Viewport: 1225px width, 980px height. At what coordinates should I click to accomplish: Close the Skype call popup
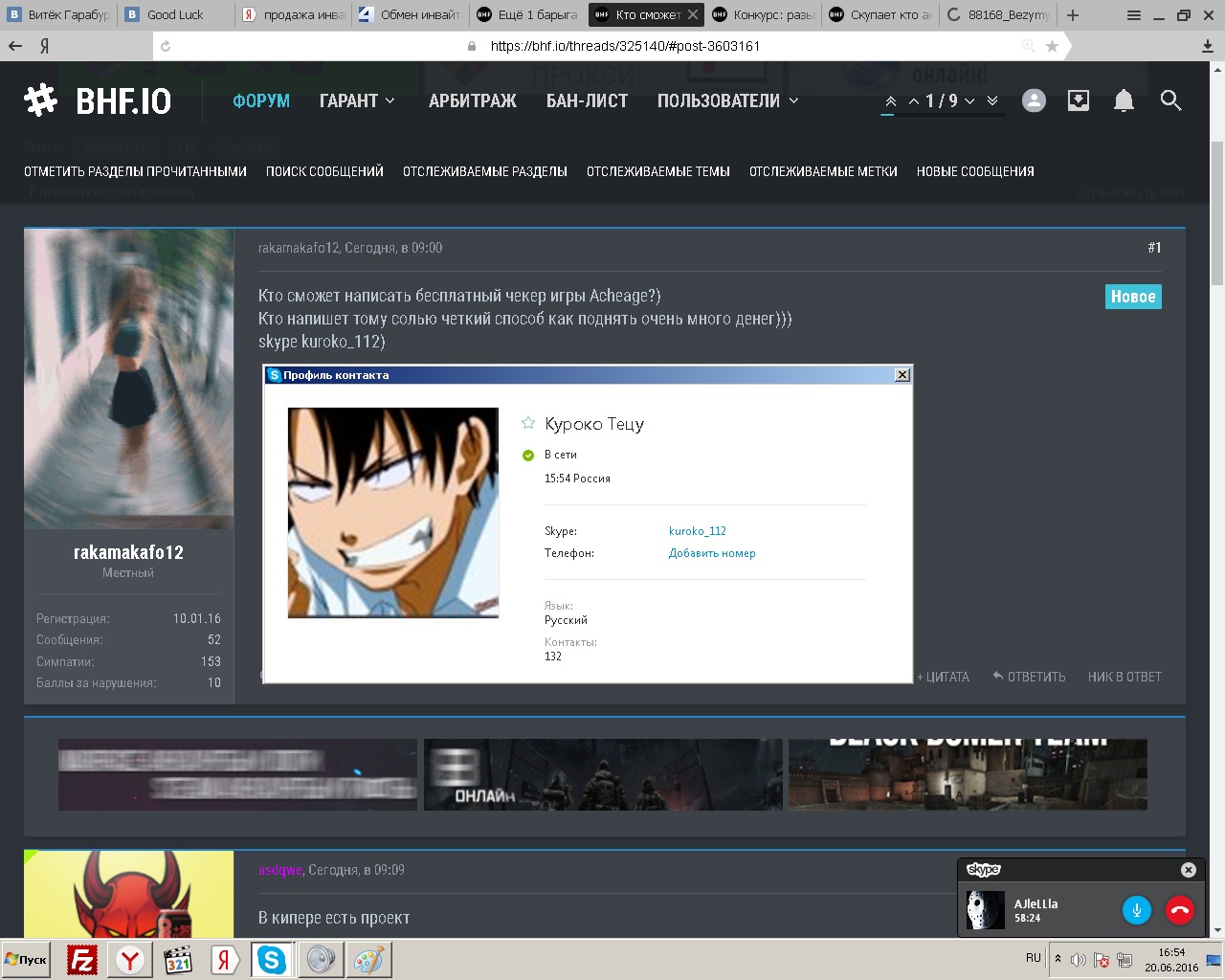click(1189, 870)
